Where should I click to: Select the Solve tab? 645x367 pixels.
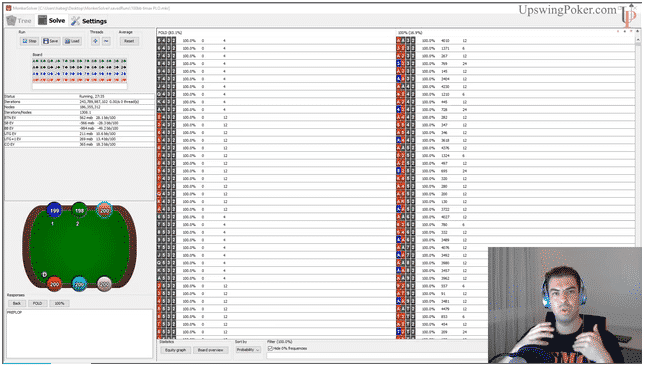(x=52, y=21)
